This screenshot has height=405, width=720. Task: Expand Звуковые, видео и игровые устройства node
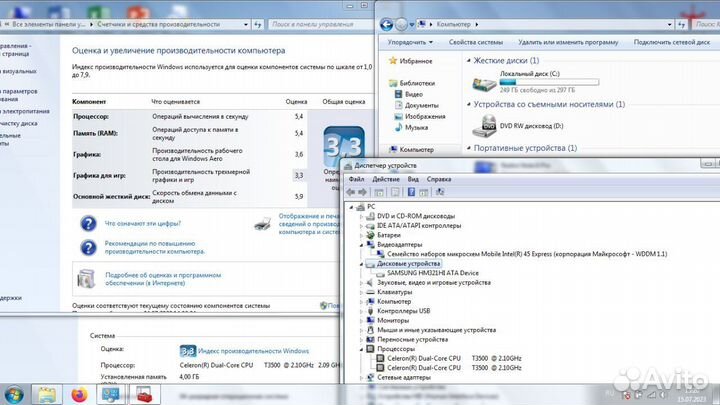coord(361,283)
